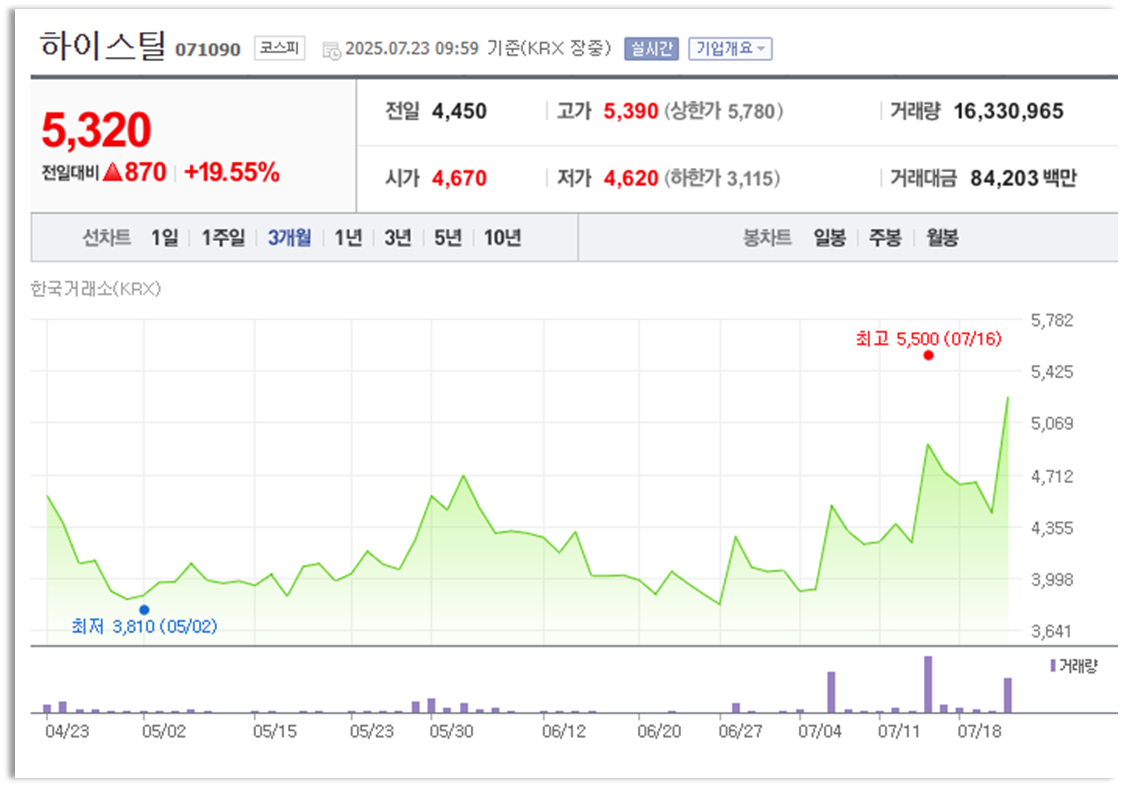
Task: Click the 선차트 label
Action: 107,237
